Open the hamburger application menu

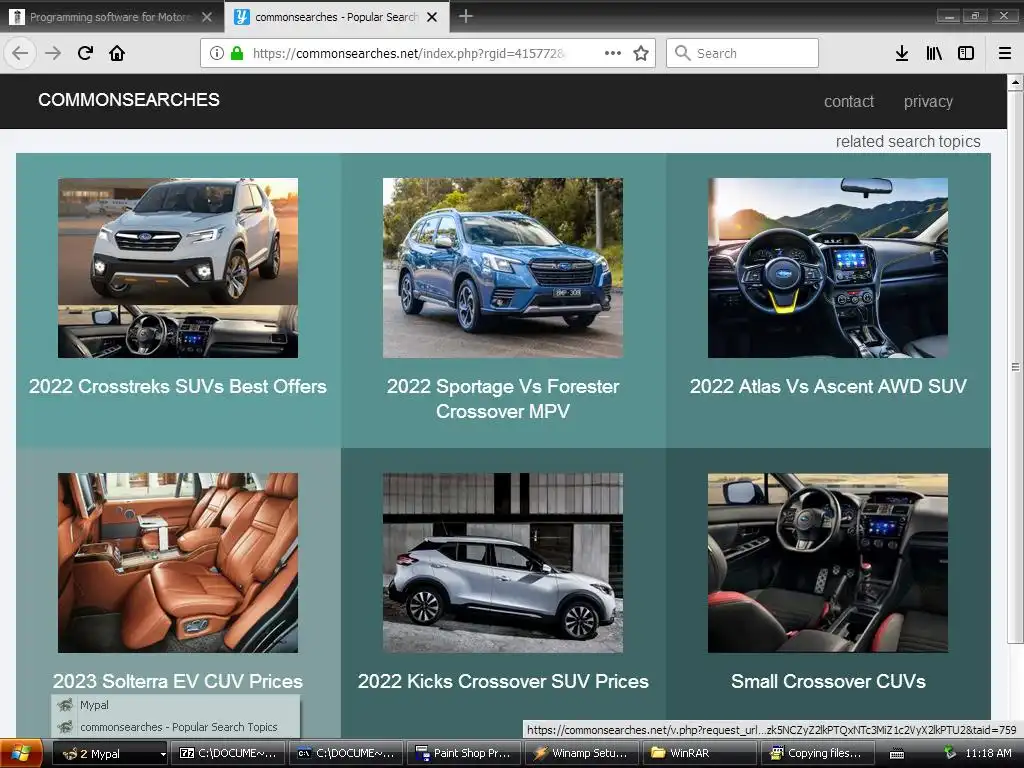1005,53
